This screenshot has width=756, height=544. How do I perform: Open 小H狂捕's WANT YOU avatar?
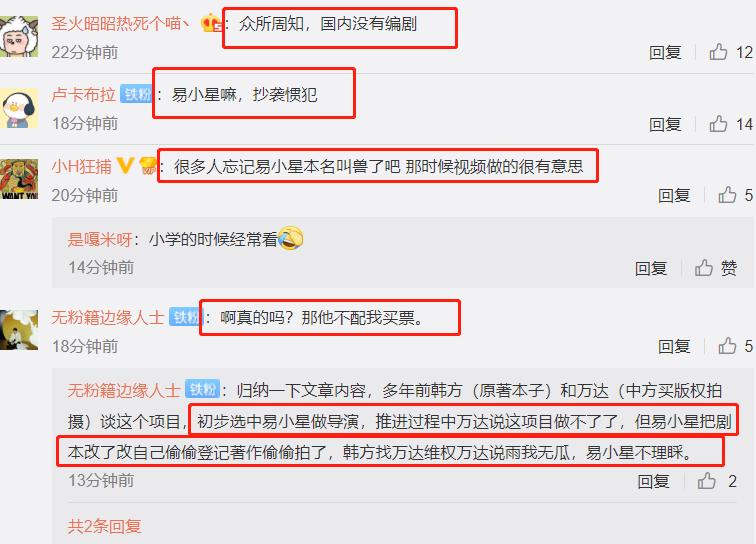19,180
